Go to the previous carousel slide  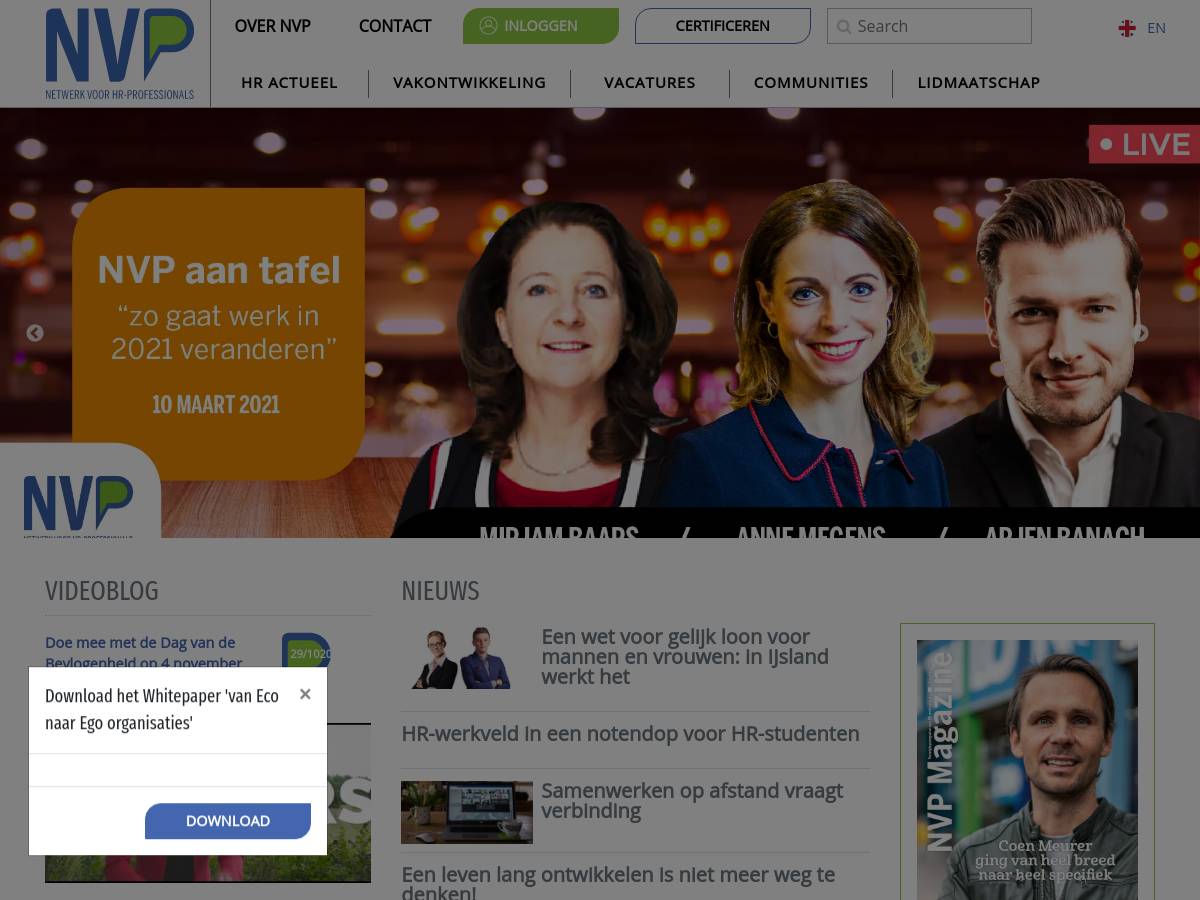[x=35, y=333]
